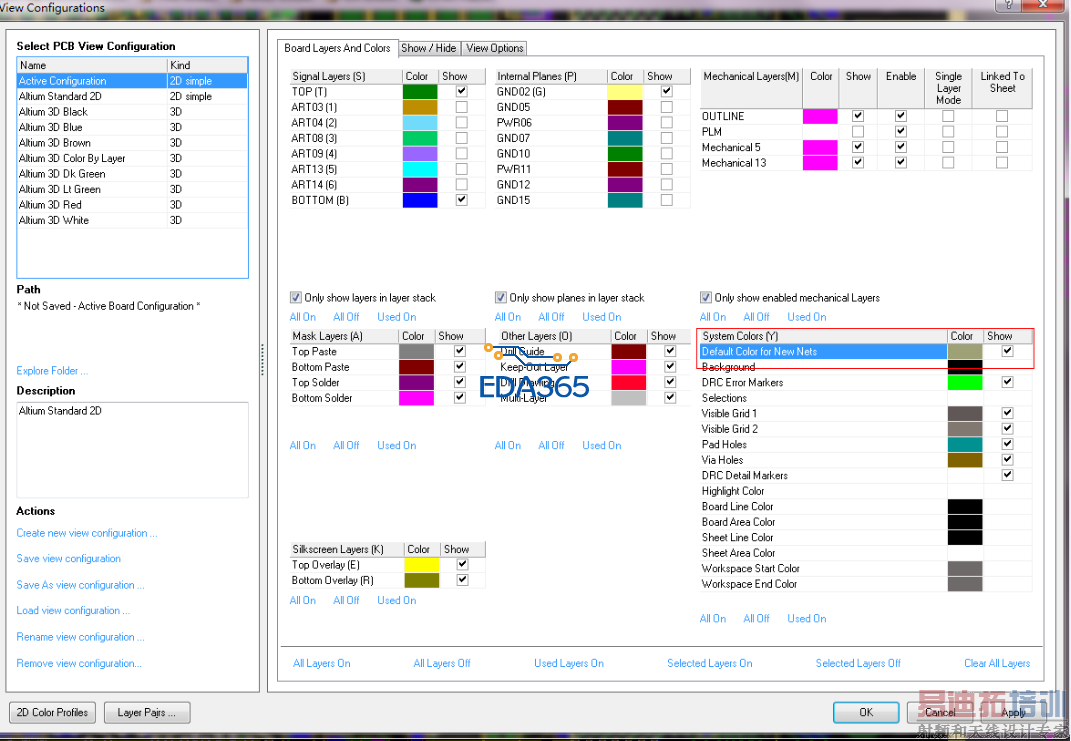Check Show for PLM mechanical layer
The height and width of the screenshot is (741, 1071).
click(858, 132)
